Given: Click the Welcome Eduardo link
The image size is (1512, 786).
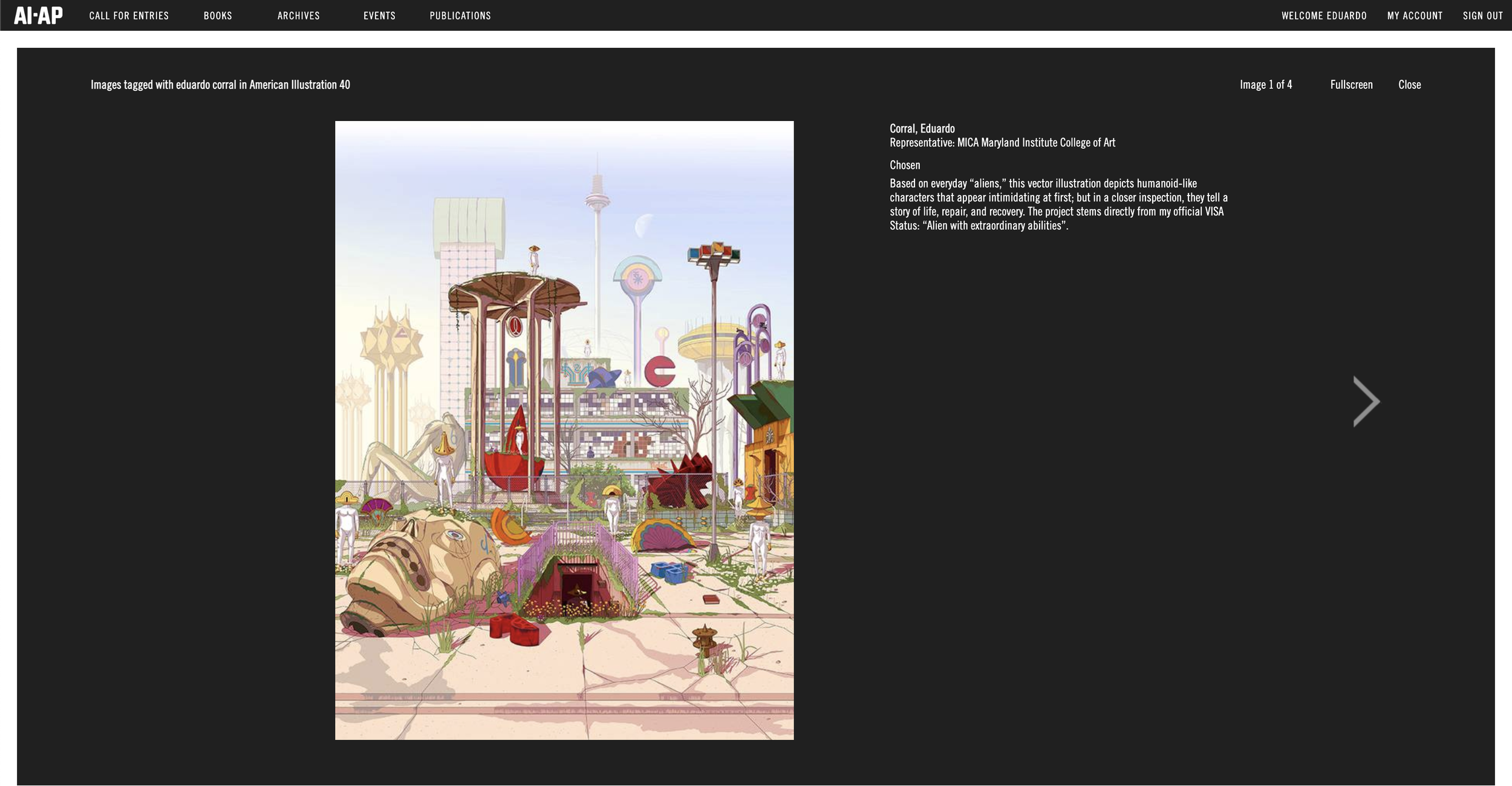Looking at the screenshot, I should click(x=1323, y=16).
